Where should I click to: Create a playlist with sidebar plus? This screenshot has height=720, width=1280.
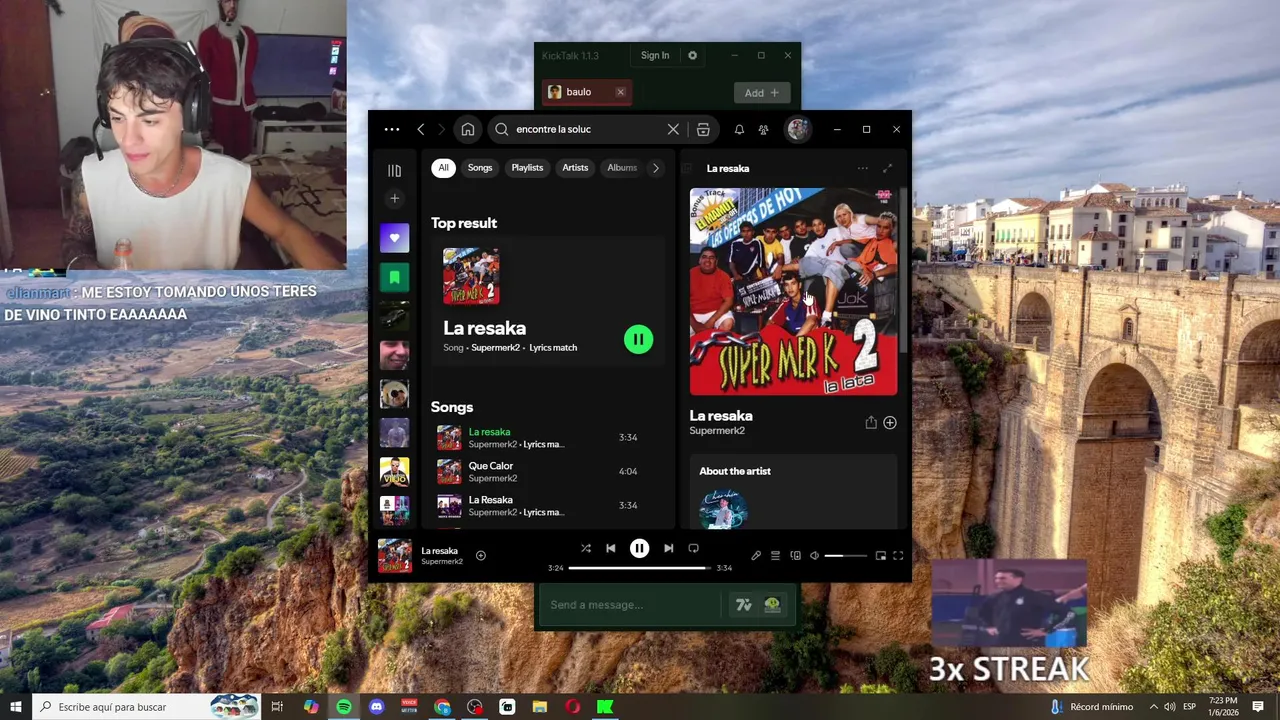tap(394, 198)
